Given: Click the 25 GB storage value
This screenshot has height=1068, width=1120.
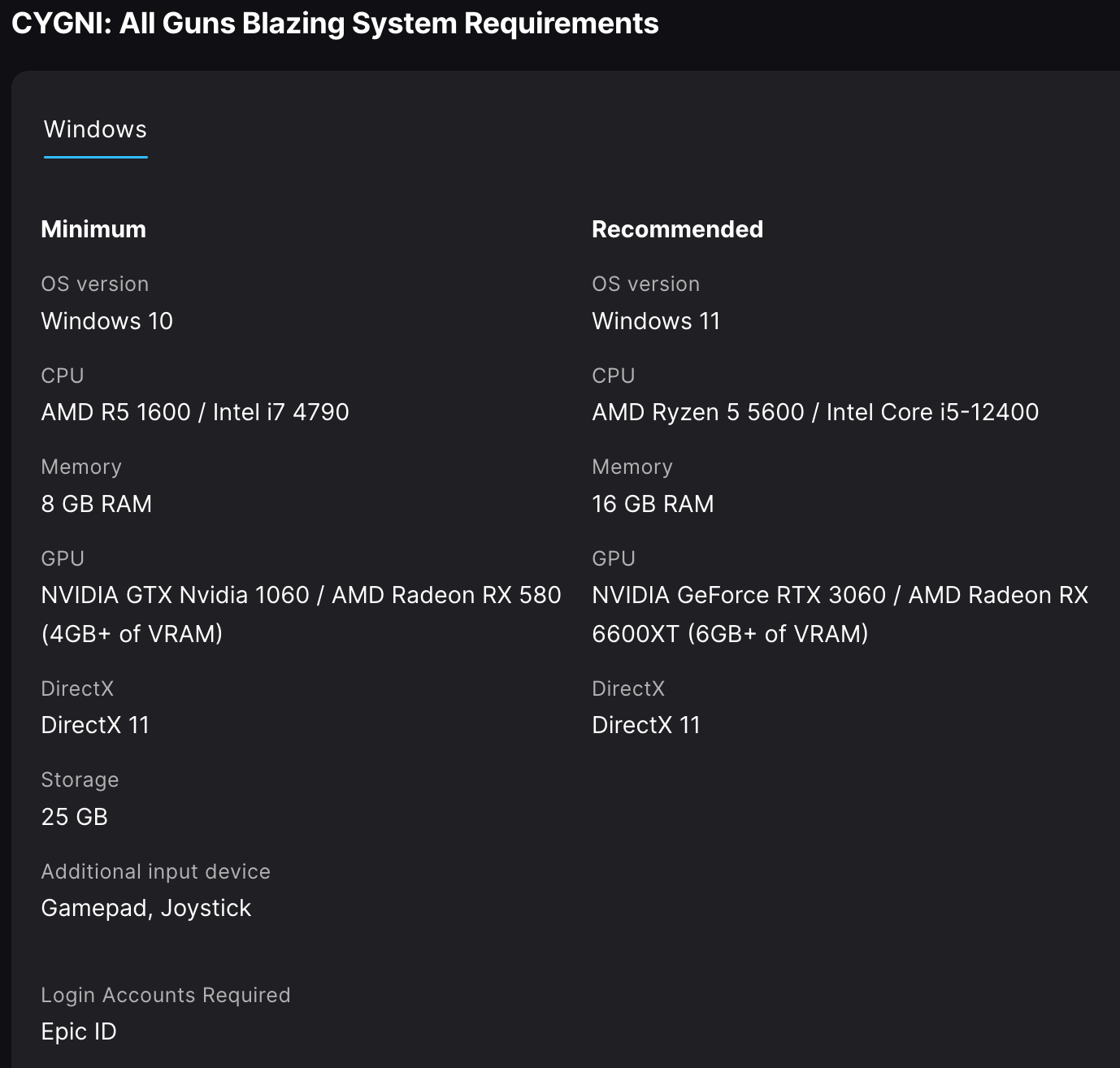Looking at the screenshot, I should pos(75,817).
